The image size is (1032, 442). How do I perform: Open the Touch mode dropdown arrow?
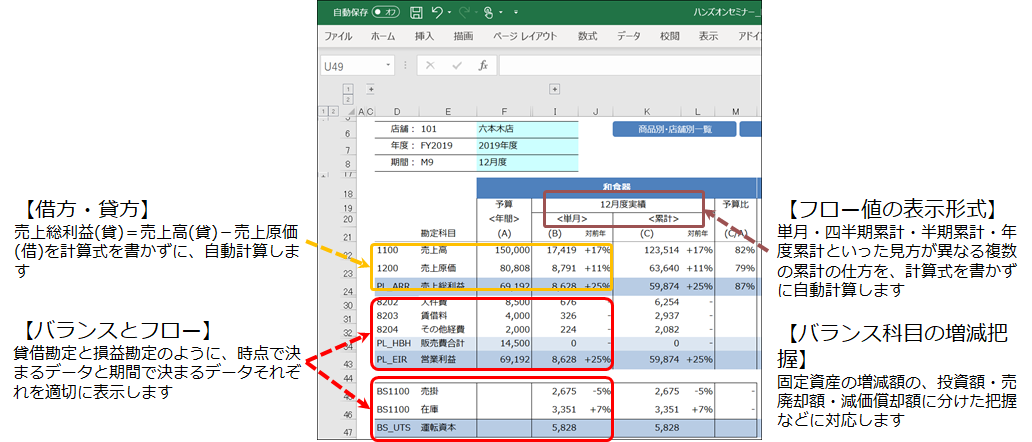tap(501, 12)
